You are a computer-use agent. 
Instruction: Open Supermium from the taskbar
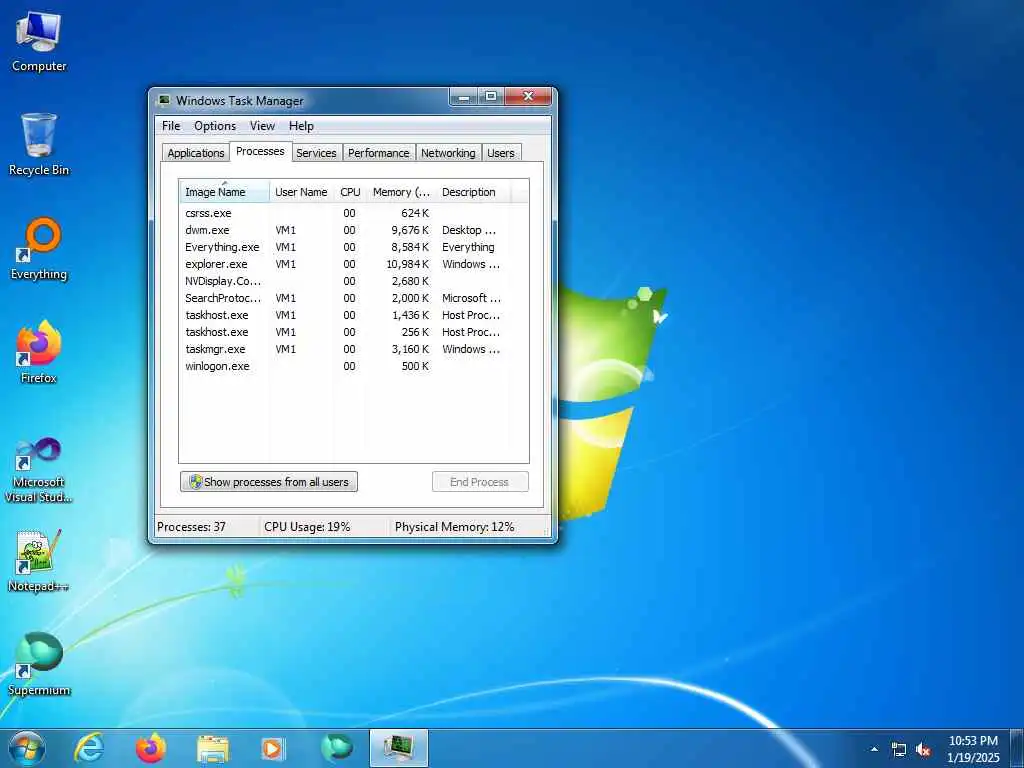[336, 748]
